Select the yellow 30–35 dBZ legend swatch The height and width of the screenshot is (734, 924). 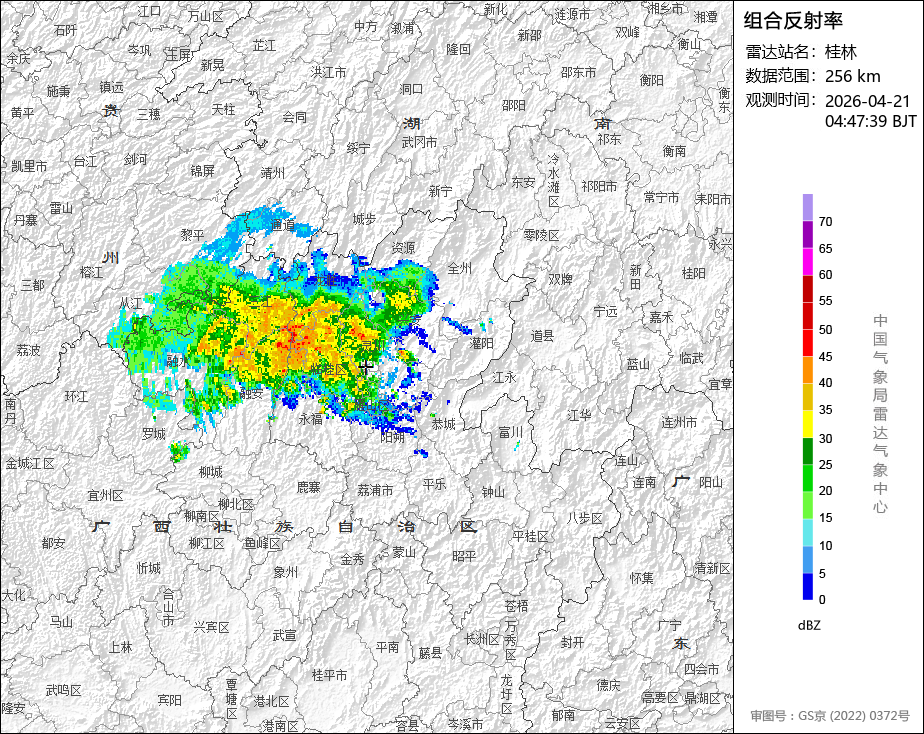807,424
